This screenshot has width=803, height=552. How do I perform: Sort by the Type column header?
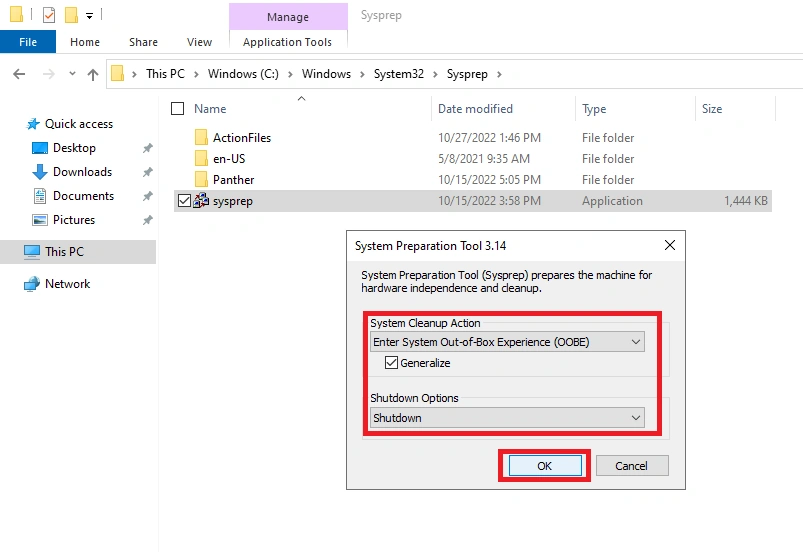click(x=594, y=109)
